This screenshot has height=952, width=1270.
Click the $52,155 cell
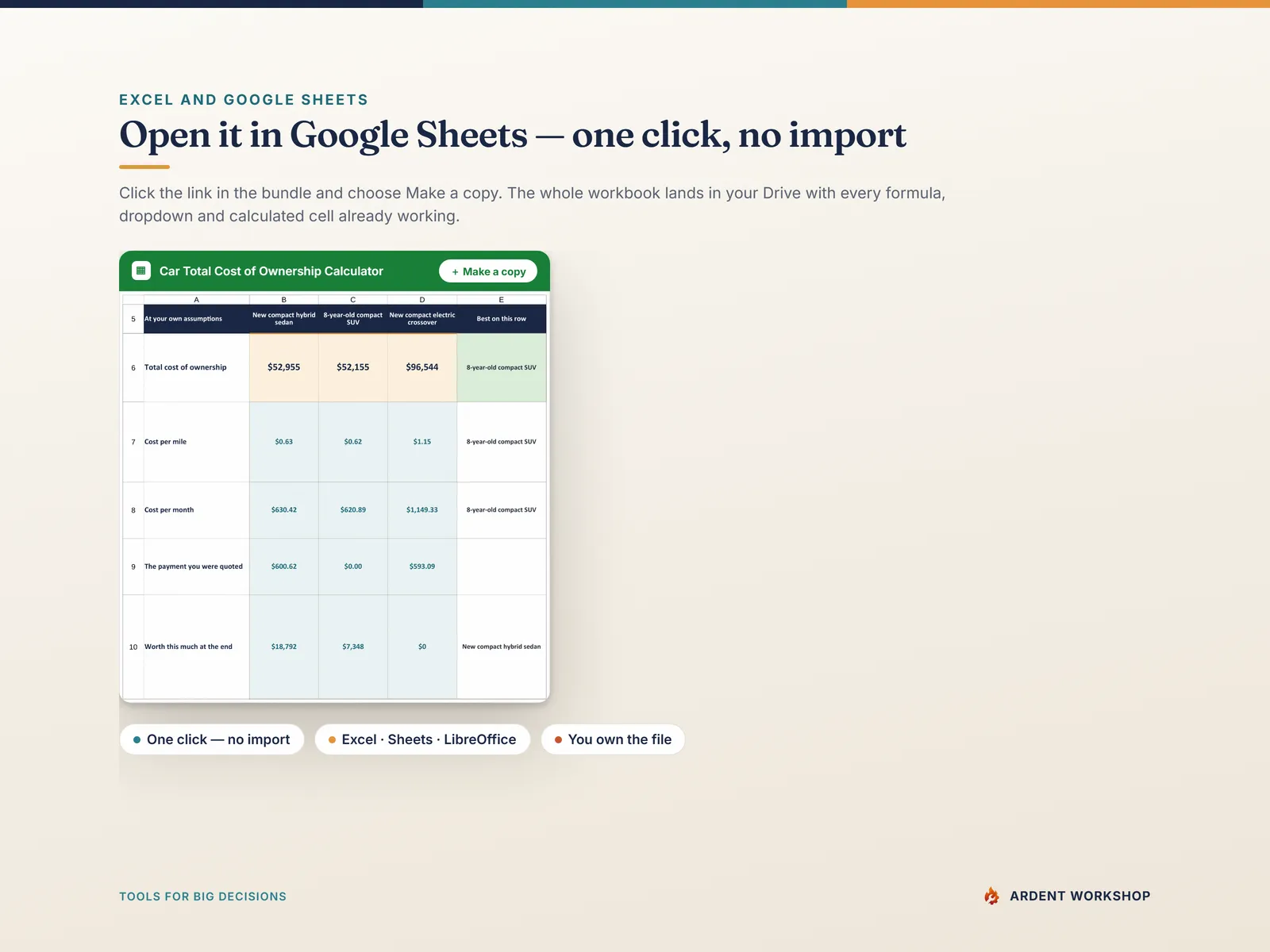(353, 367)
